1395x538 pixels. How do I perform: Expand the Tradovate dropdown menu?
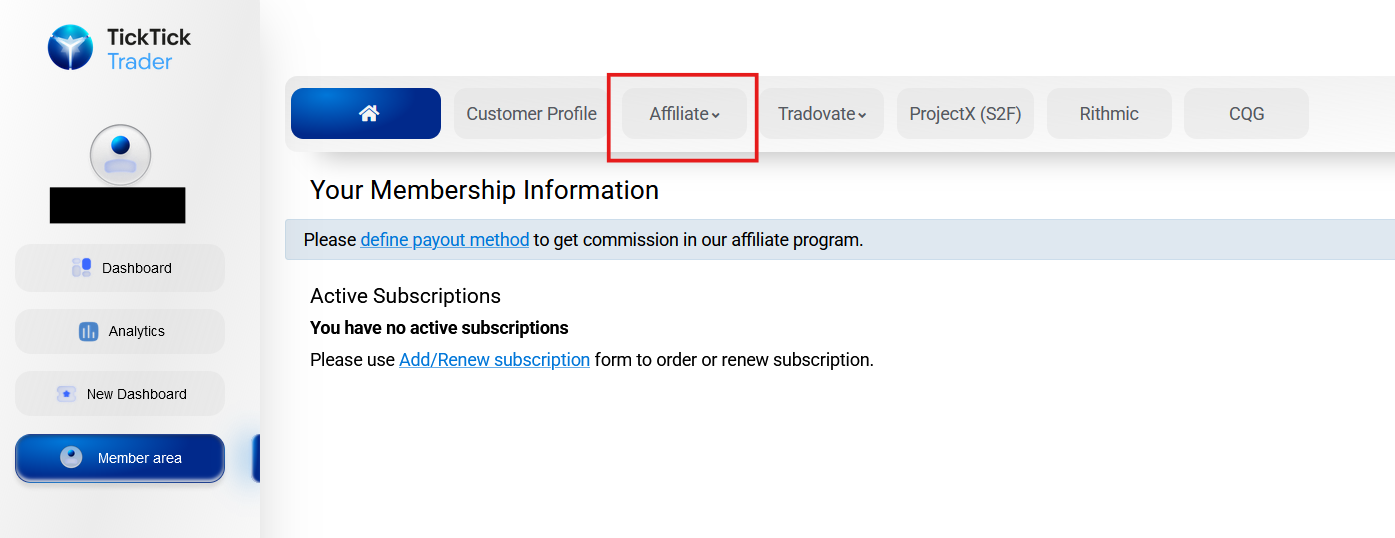click(x=822, y=114)
